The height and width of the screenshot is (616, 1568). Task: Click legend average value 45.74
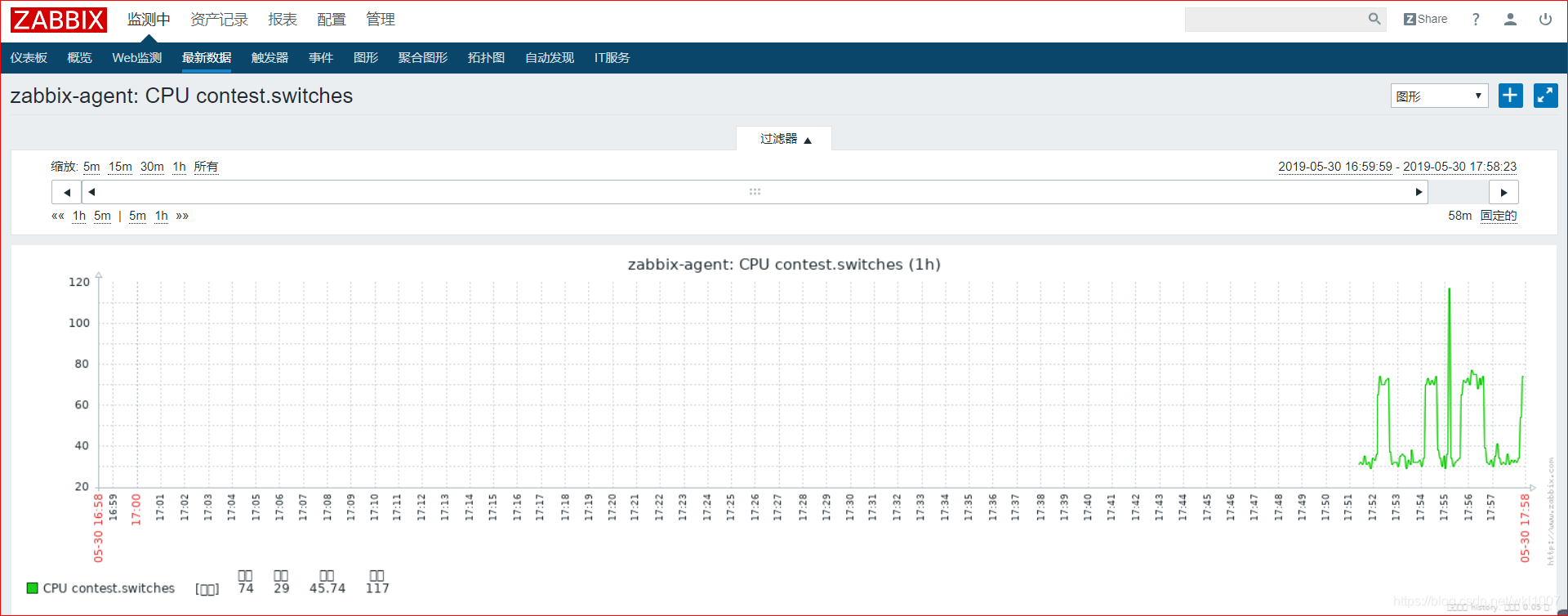tap(327, 588)
